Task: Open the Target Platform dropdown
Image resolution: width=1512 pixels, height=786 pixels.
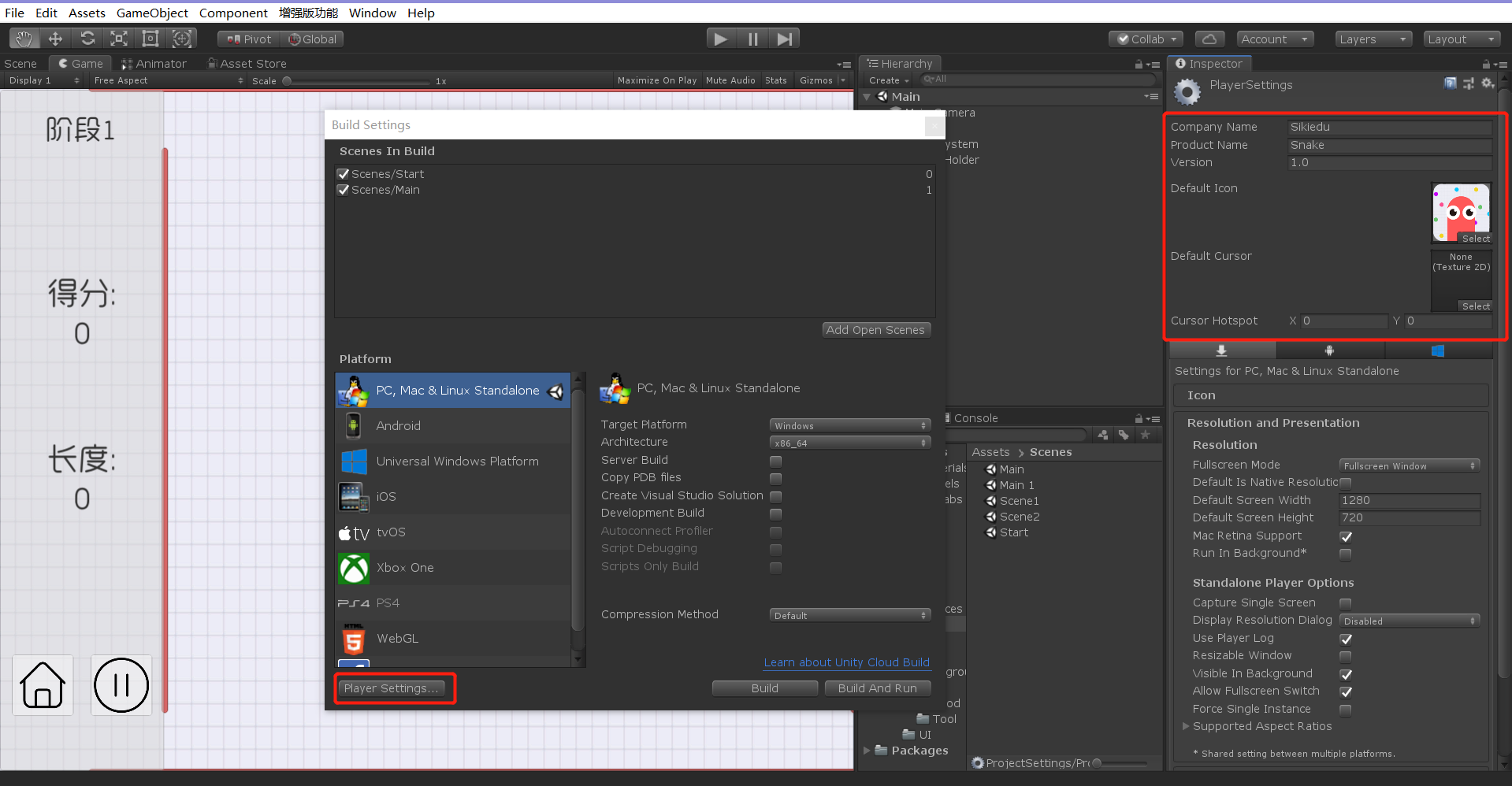Action: click(850, 426)
